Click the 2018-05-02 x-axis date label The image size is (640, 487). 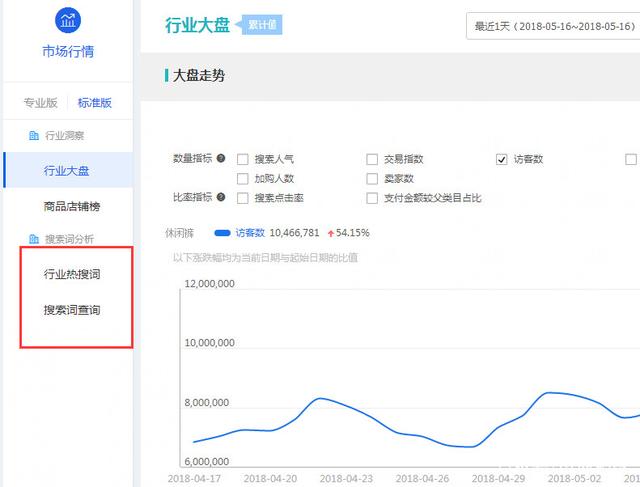(x=574, y=478)
